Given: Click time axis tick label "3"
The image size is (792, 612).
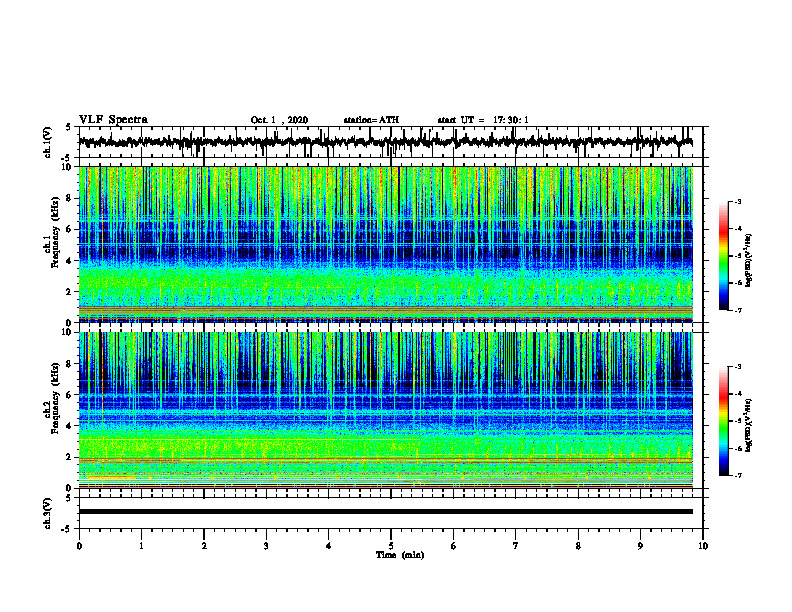Looking at the screenshot, I should tap(266, 546).
